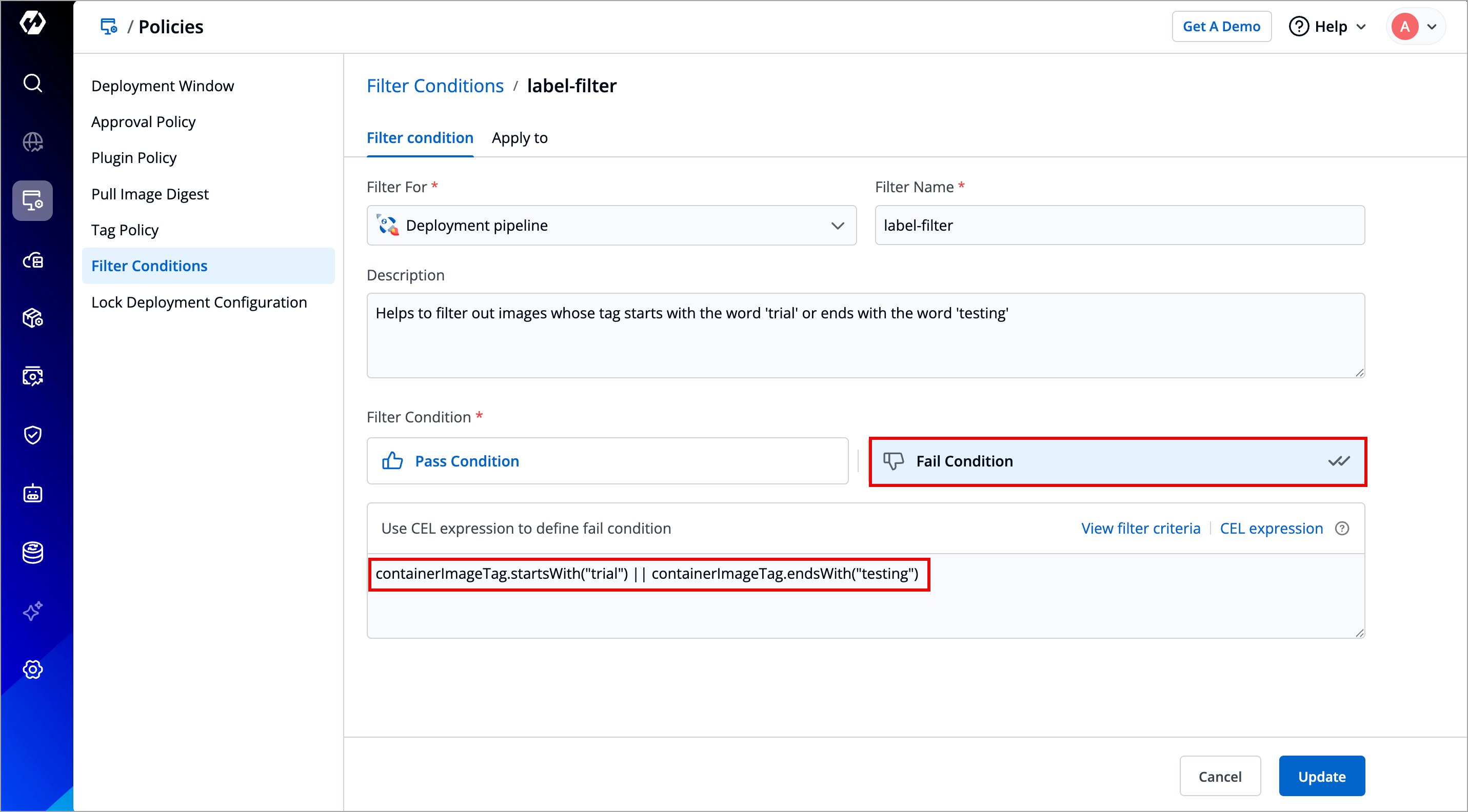Image resolution: width=1468 pixels, height=812 pixels.
Task: Click the CEL expression help question icon
Action: click(x=1341, y=529)
